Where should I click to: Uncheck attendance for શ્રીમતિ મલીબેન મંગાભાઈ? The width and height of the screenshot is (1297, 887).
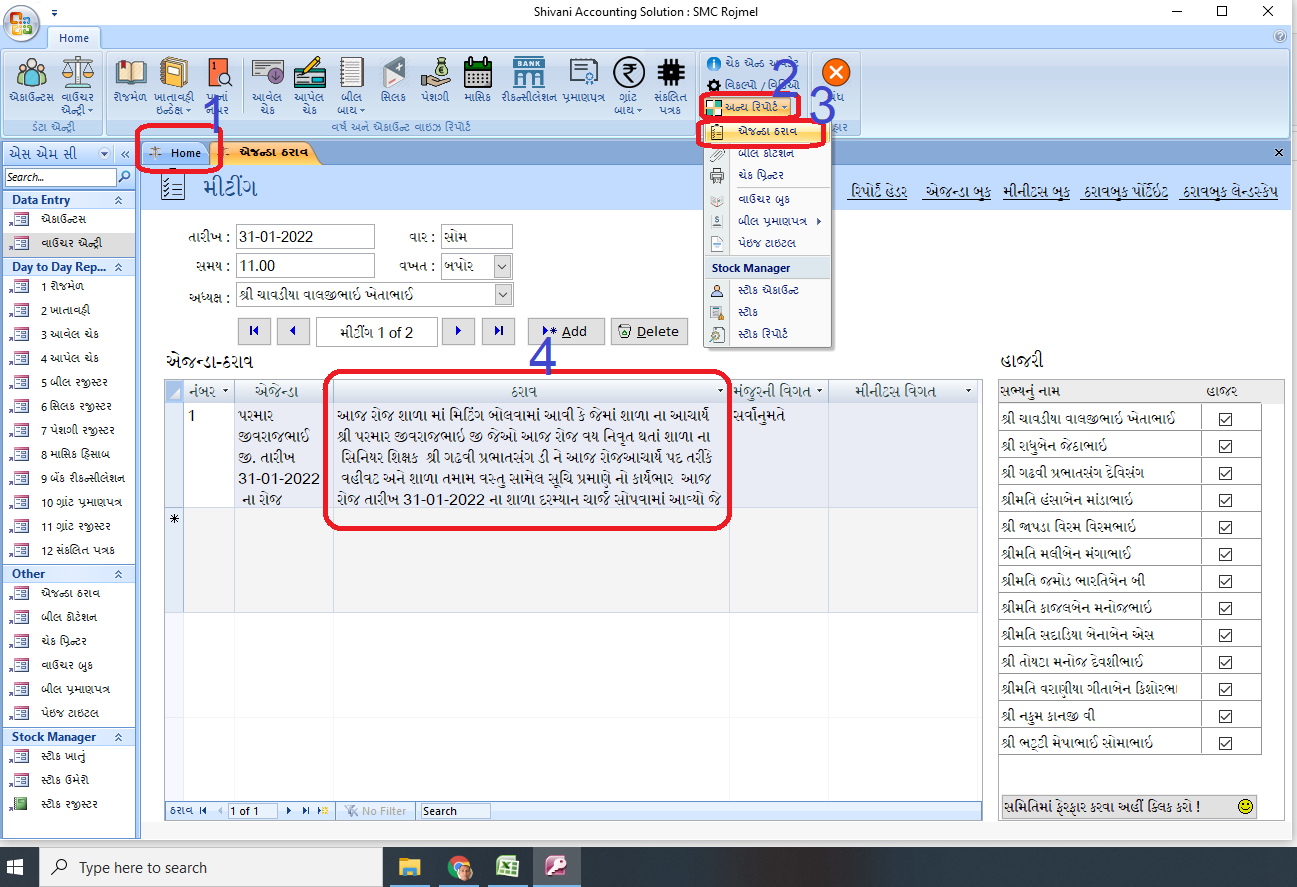(1225, 552)
